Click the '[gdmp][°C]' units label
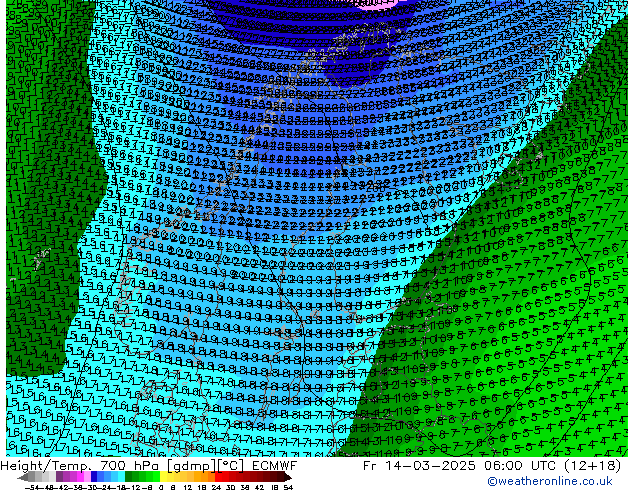Image resolution: width=634 pixels, height=490 pixels. 205,466
